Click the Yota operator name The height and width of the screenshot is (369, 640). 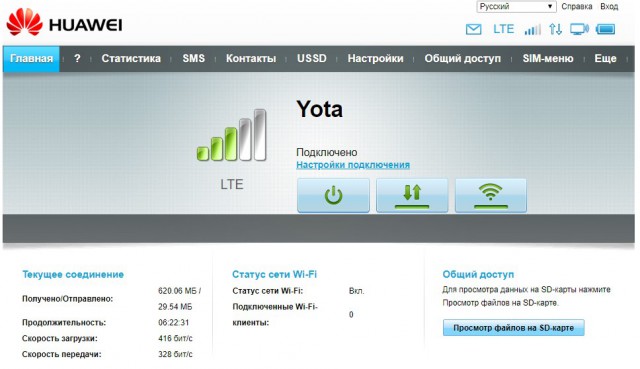click(x=320, y=109)
